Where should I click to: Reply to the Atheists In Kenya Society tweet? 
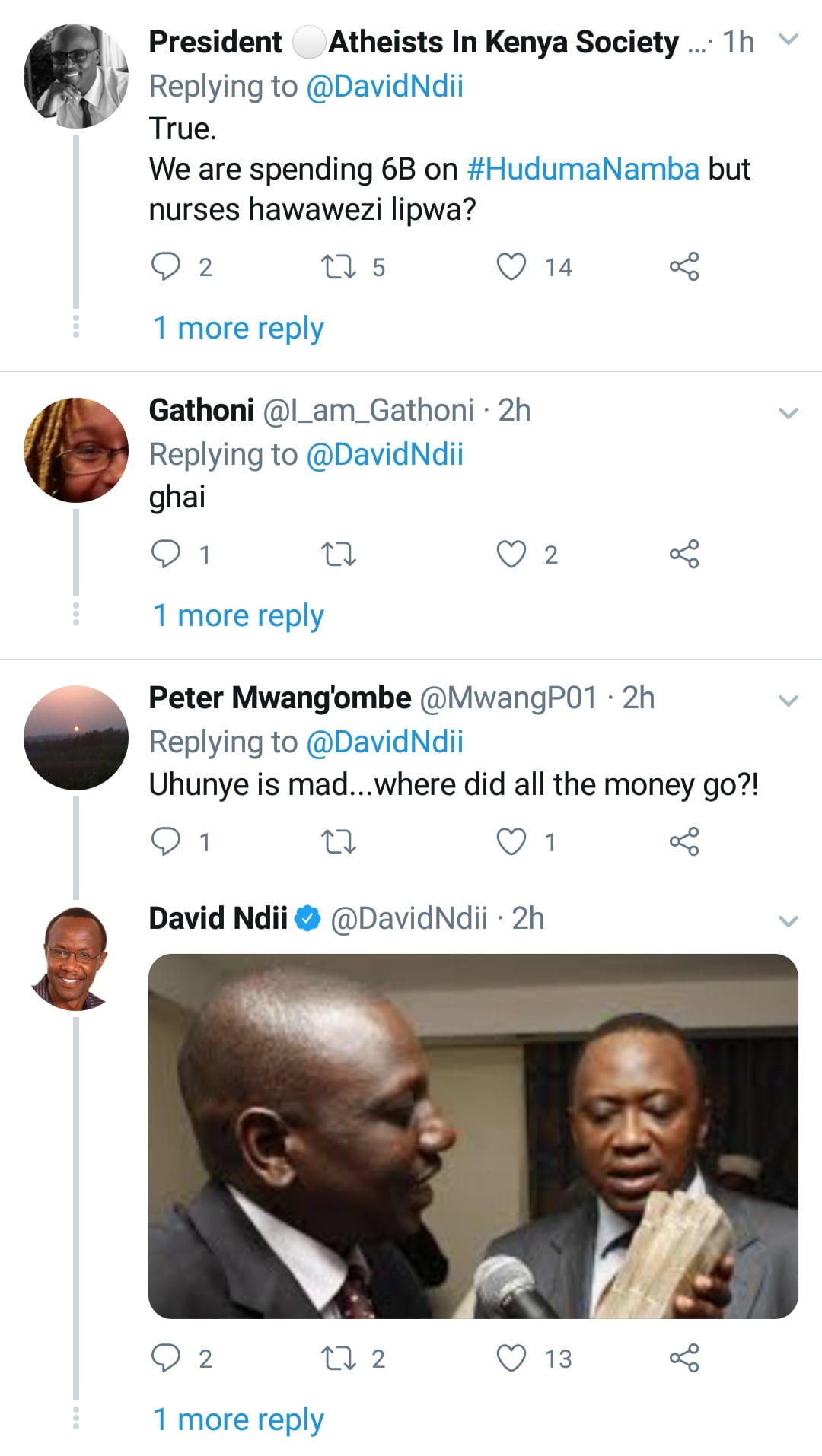[166, 267]
